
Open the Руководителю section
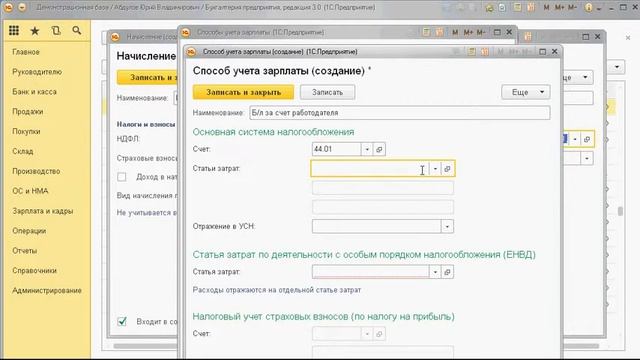(x=37, y=72)
